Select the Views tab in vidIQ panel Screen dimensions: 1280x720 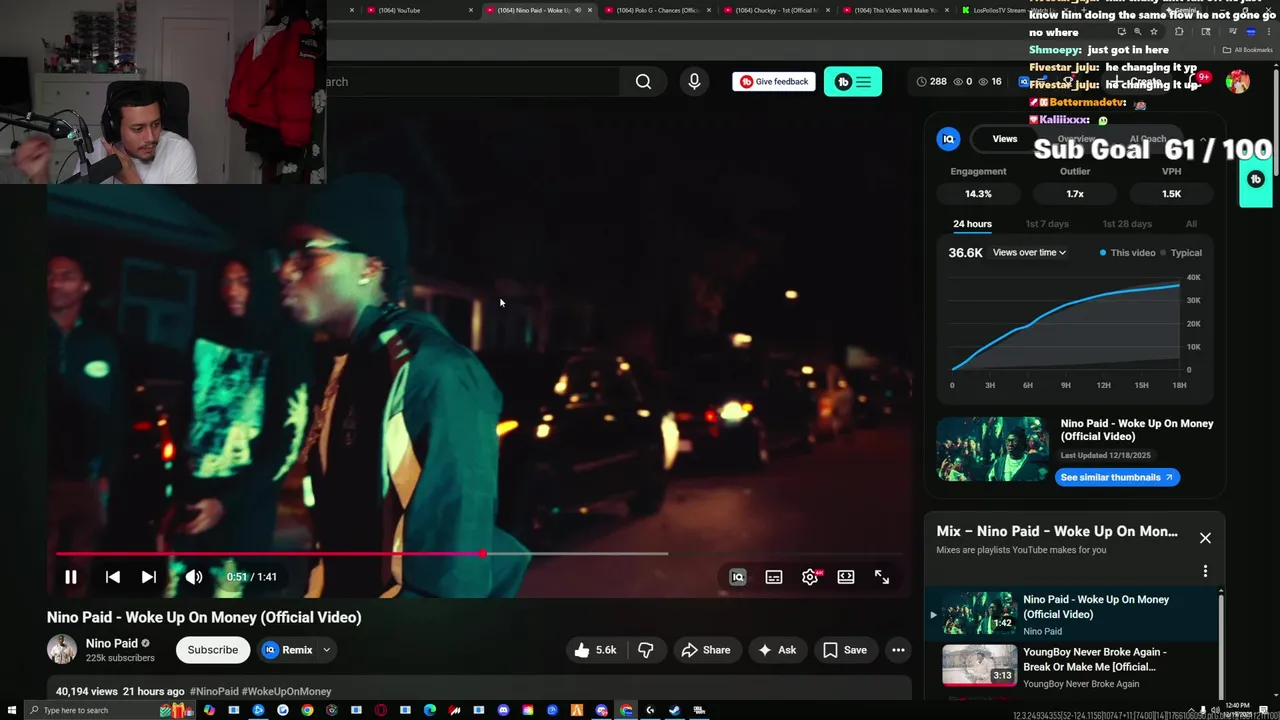click(x=1005, y=139)
